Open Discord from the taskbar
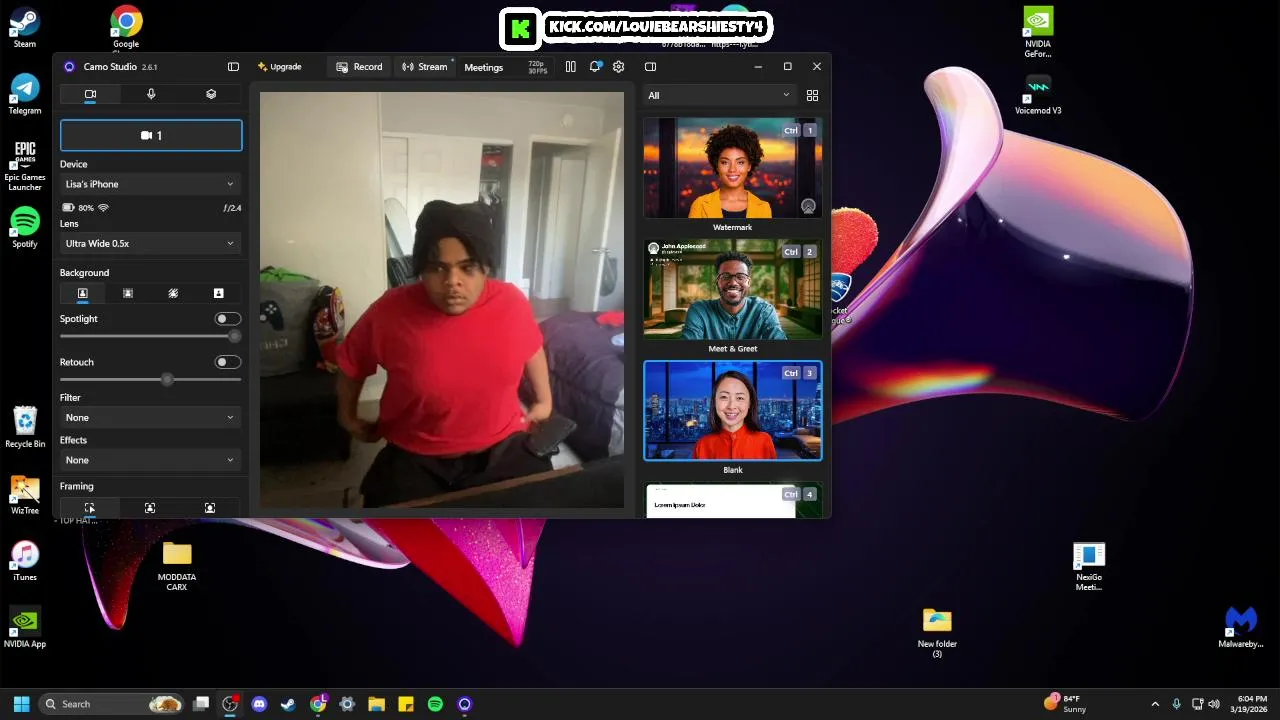The image size is (1280, 720). pyautogui.click(x=259, y=704)
